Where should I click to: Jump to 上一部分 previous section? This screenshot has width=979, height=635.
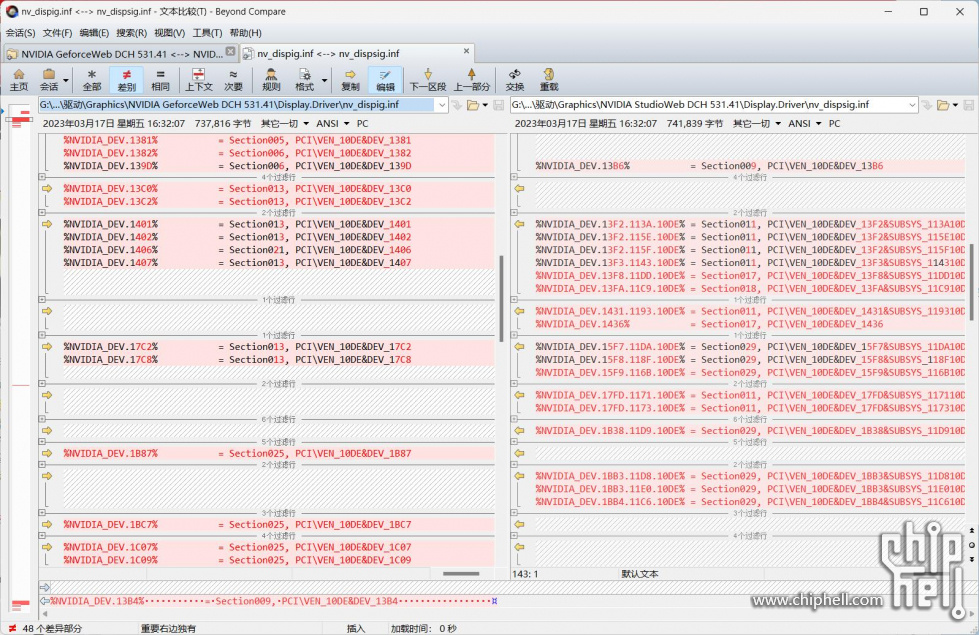point(471,80)
